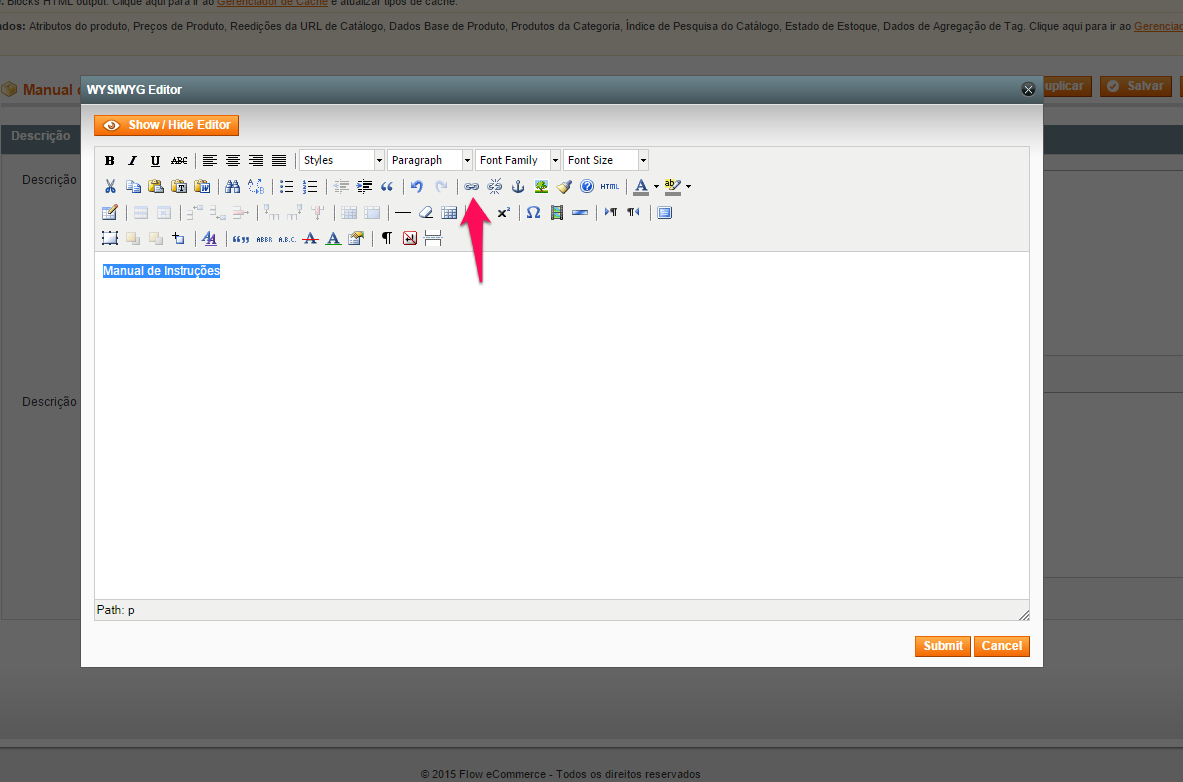
Task: Toggle visual control characters pilcrow icon
Action: click(x=387, y=239)
